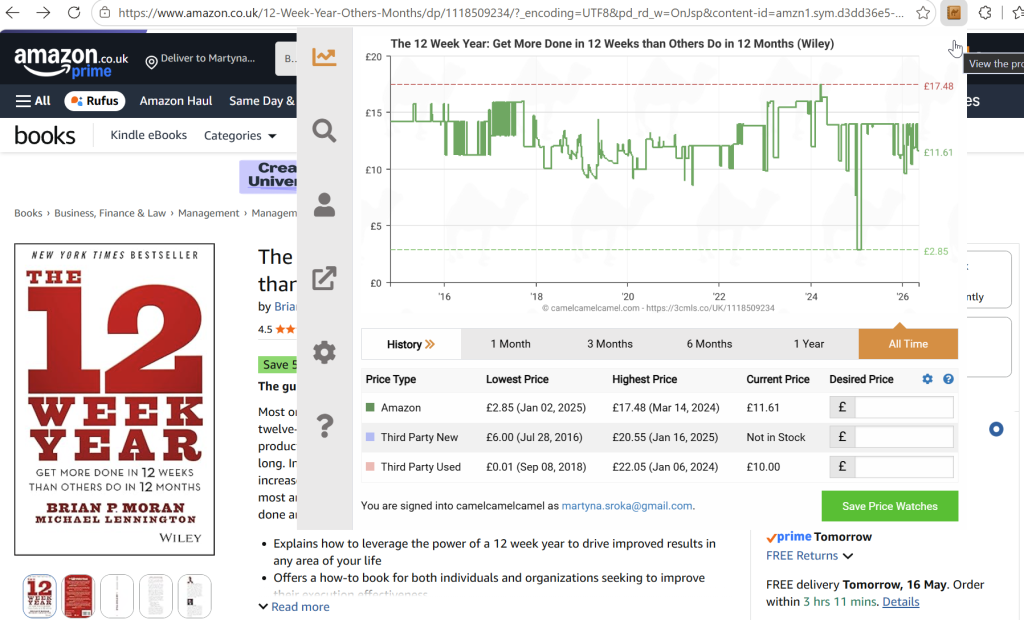Open delivery Details link
This screenshot has width=1024, height=620.
coord(901,602)
